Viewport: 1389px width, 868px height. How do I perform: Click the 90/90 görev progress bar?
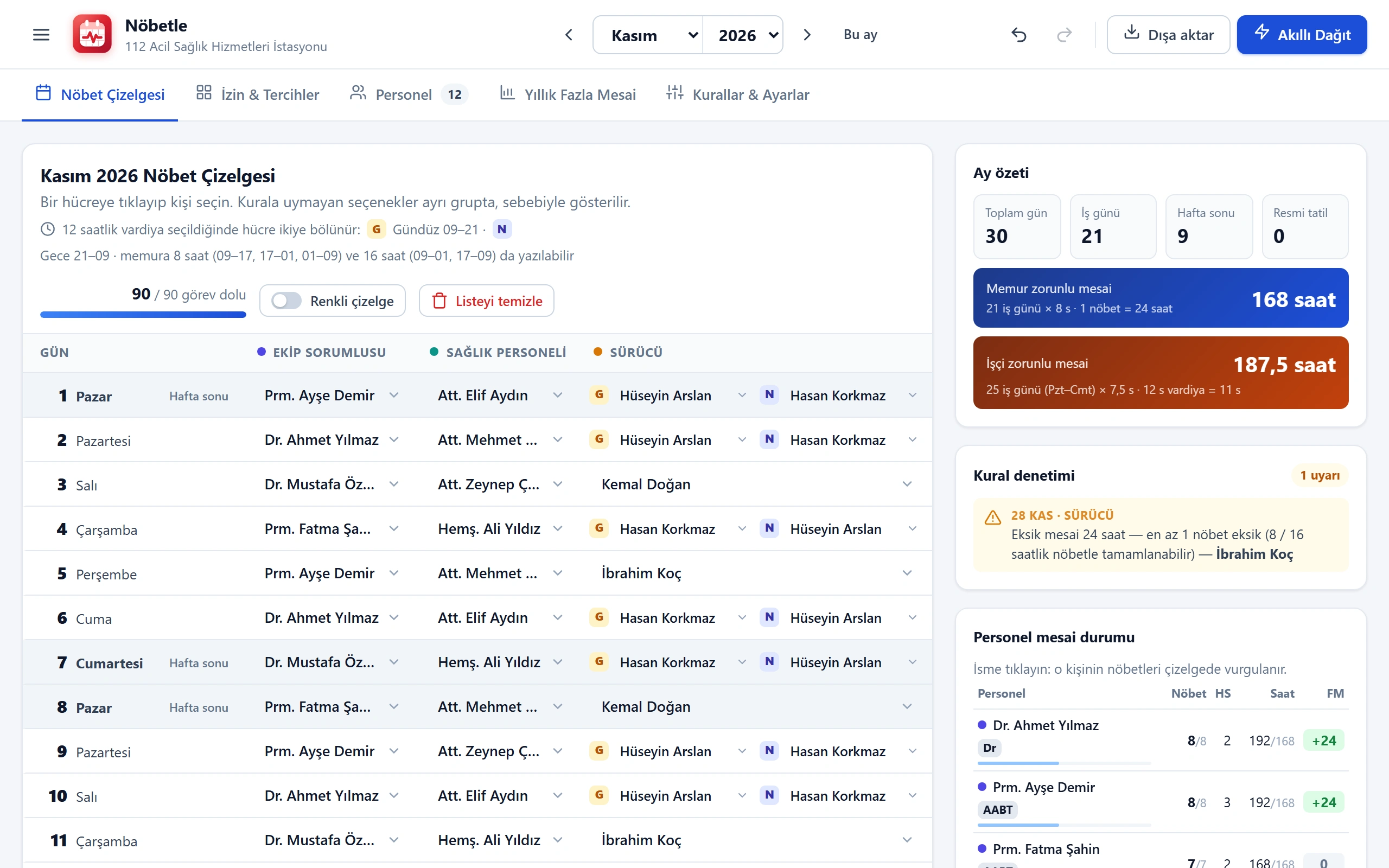(143, 315)
